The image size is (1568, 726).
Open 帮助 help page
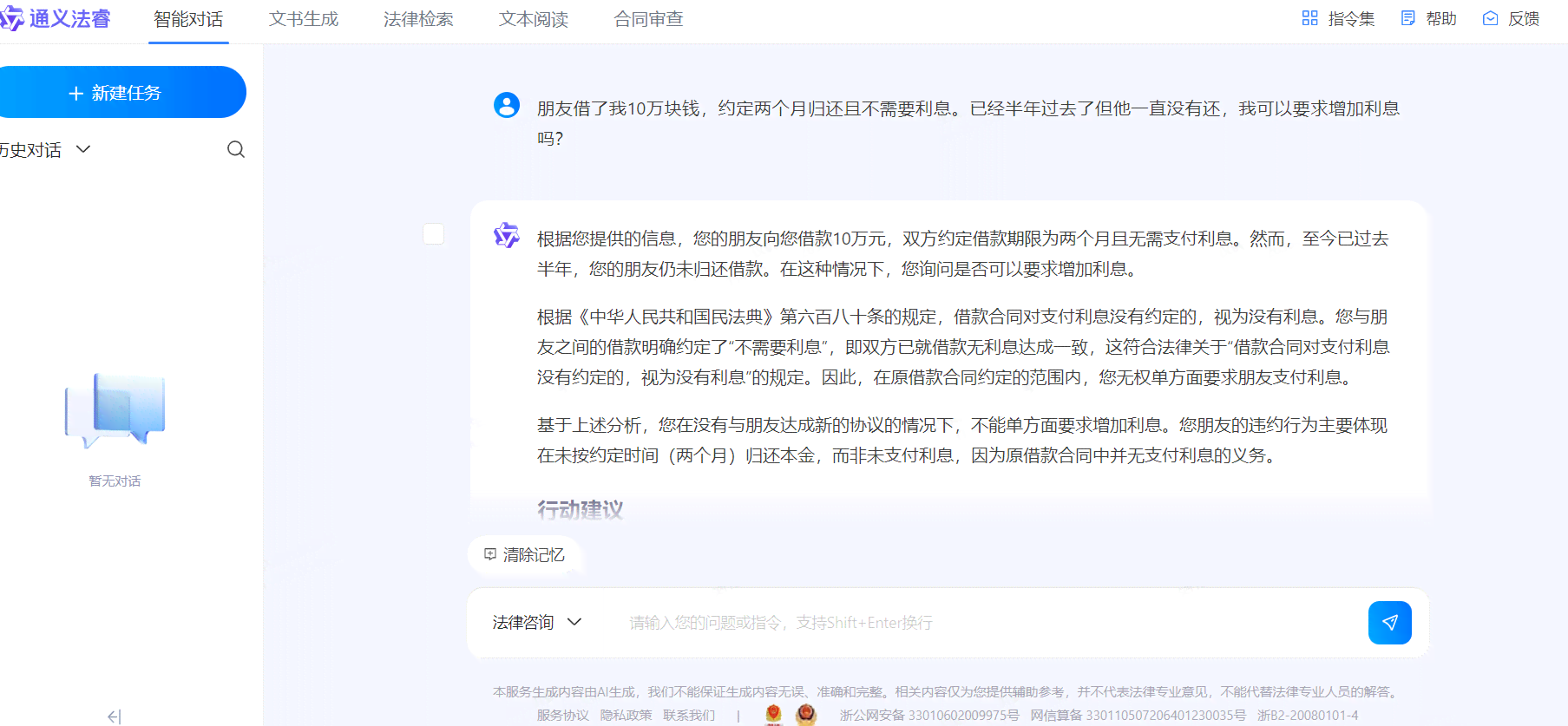pos(1429,18)
